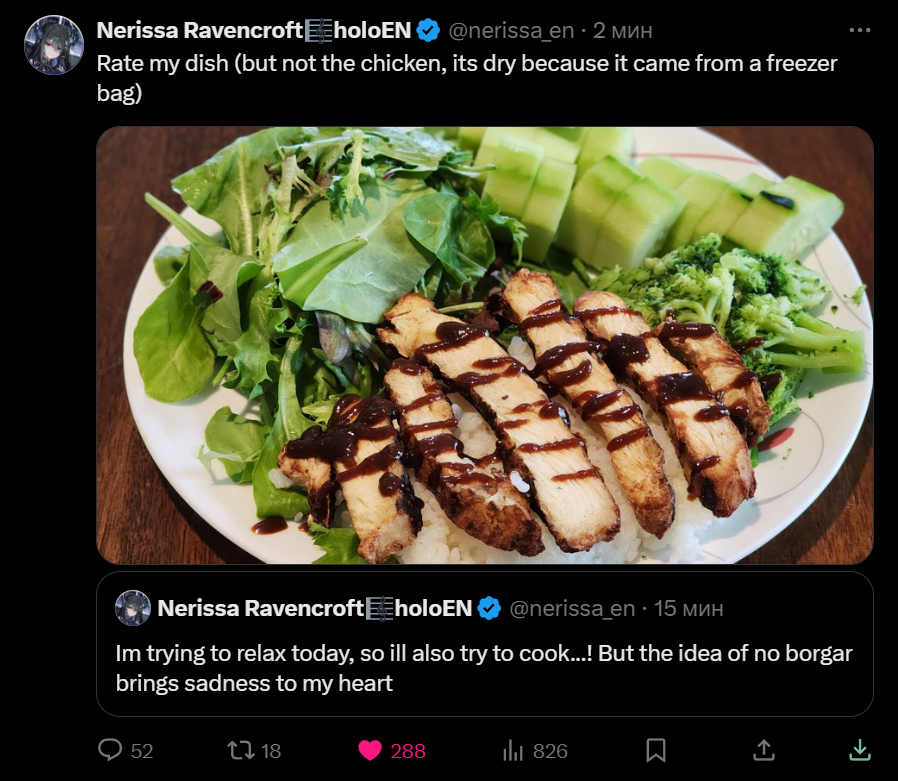Click Nerissa's profile avatar at the top
This screenshot has width=898, height=781.
[x=53, y=44]
